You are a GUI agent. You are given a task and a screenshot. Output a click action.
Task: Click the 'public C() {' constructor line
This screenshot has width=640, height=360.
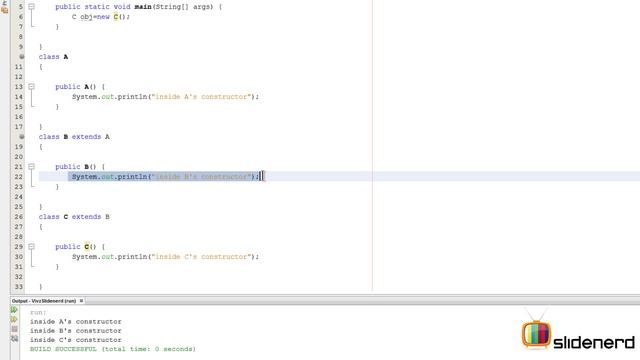pos(80,247)
